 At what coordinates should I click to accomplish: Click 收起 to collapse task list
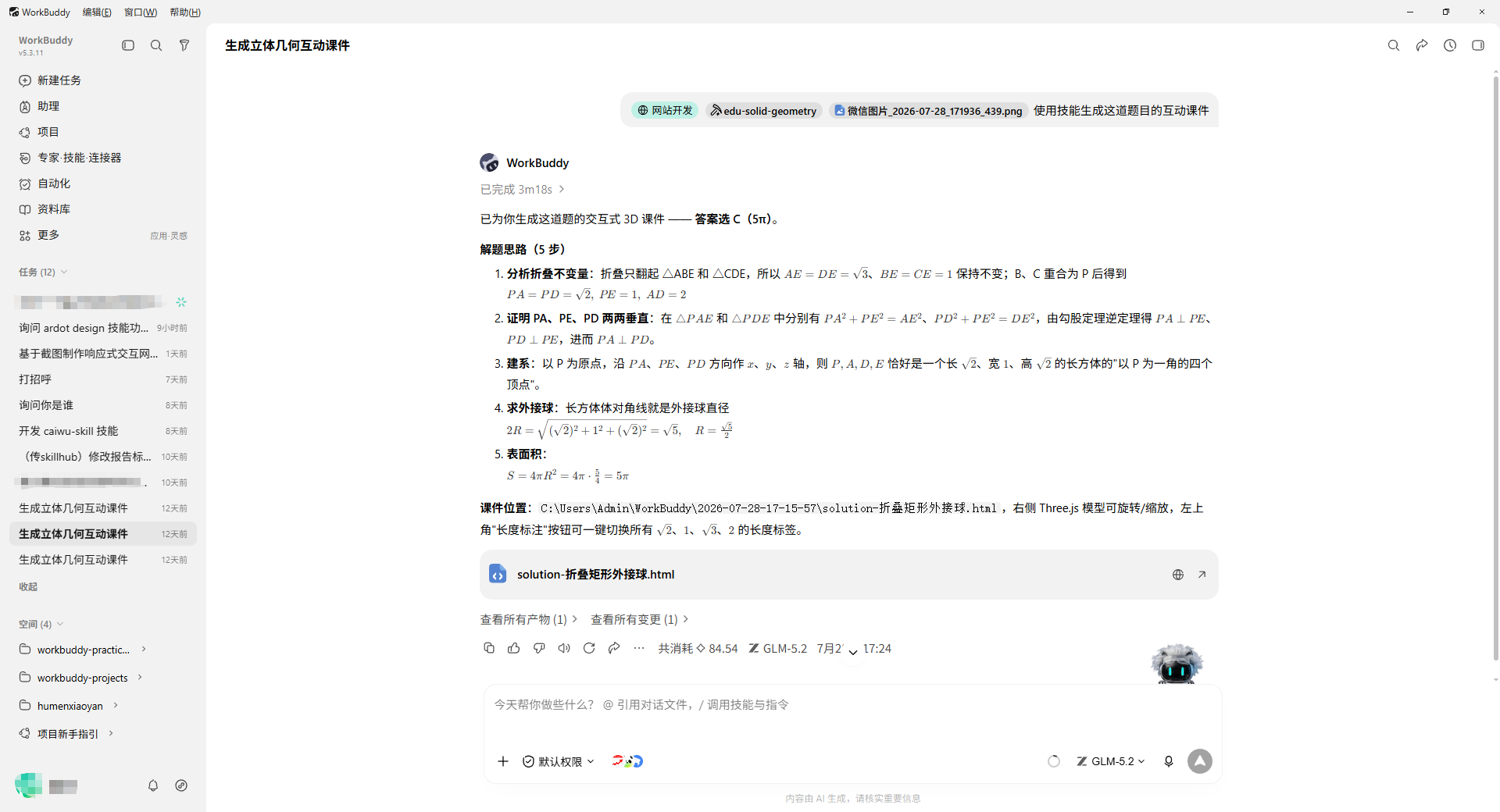(x=28, y=586)
